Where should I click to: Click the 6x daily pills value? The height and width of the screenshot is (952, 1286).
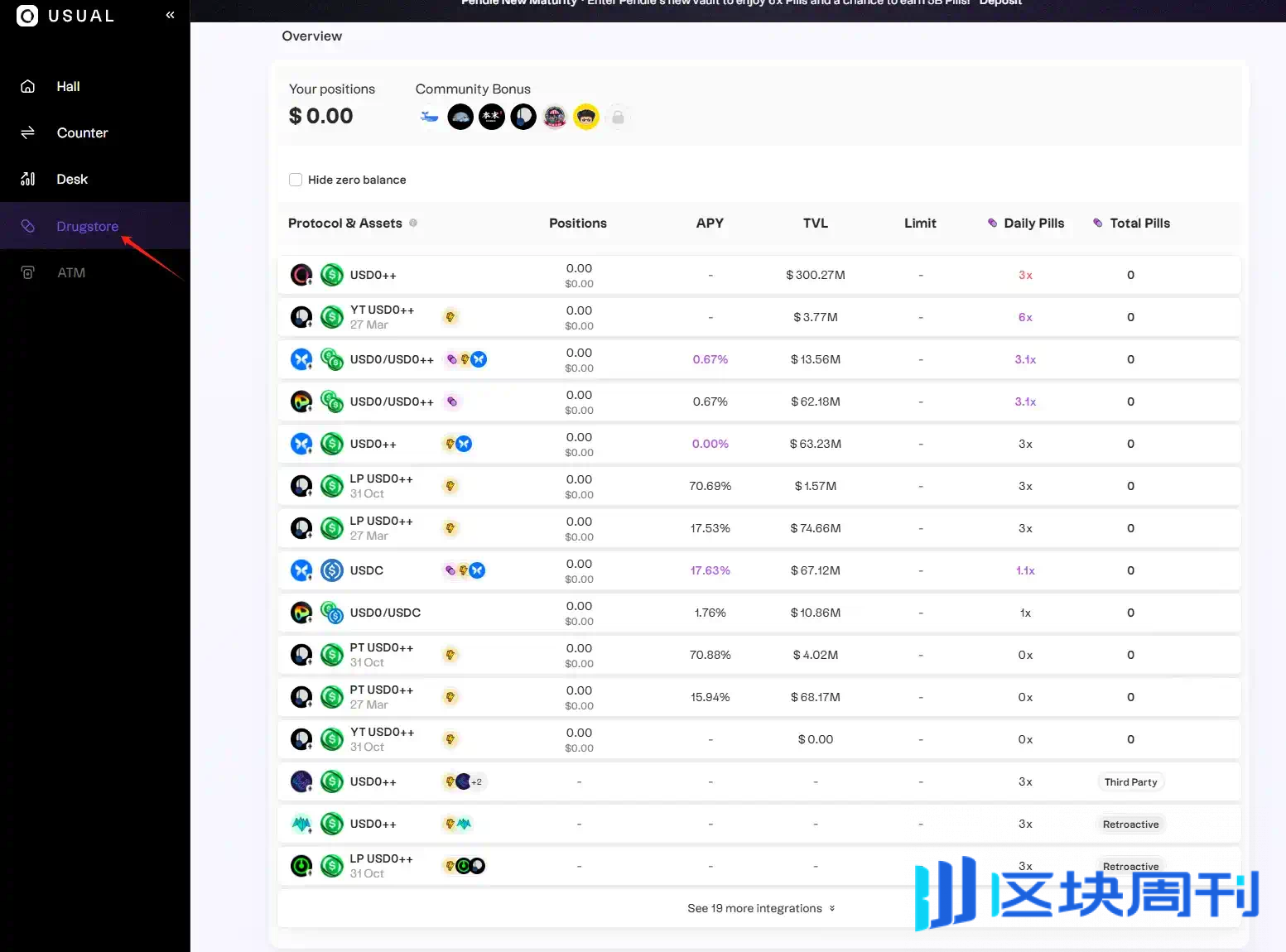[x=1025, y=317]
